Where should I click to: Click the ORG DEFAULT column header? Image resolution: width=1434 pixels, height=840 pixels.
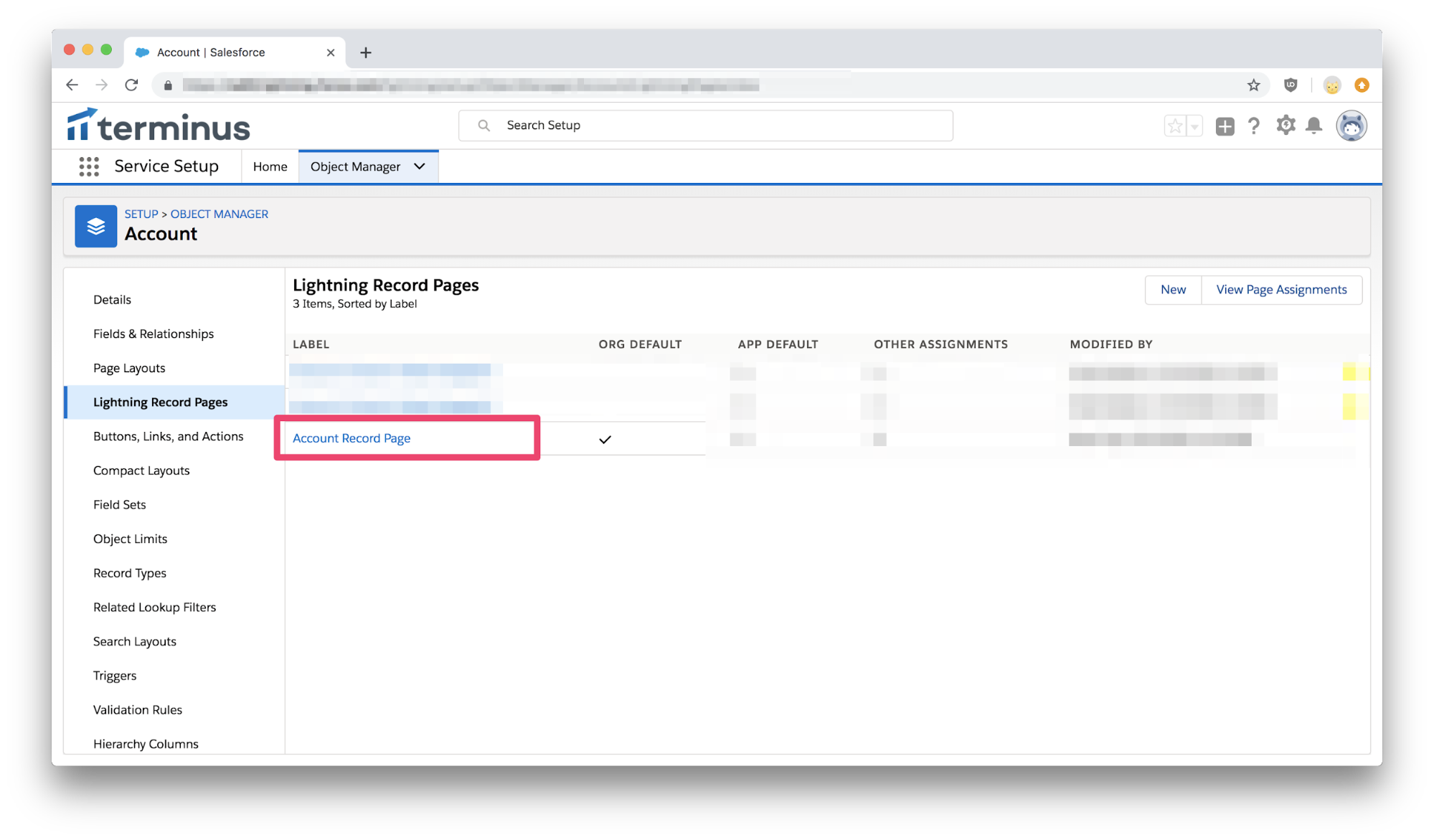click(640, 344)
